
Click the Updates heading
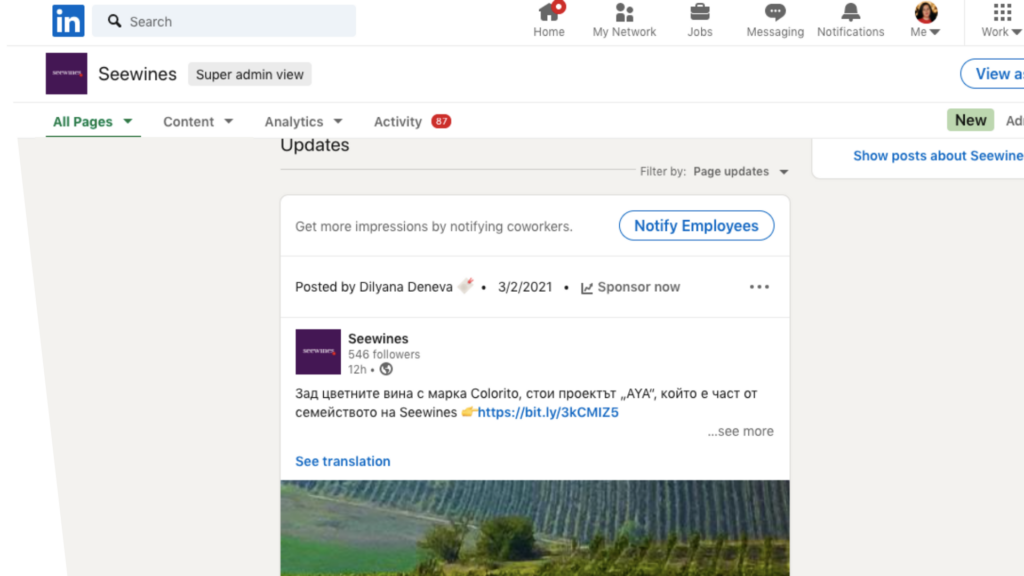coord(315,145)
